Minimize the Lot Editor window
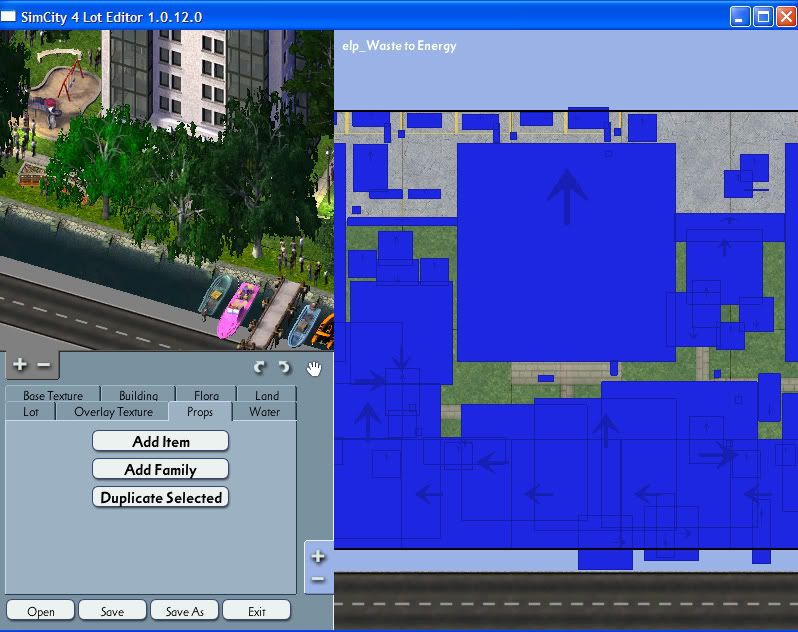The height and width of the screenshot is (632, 798). click(x=740, y=17)
